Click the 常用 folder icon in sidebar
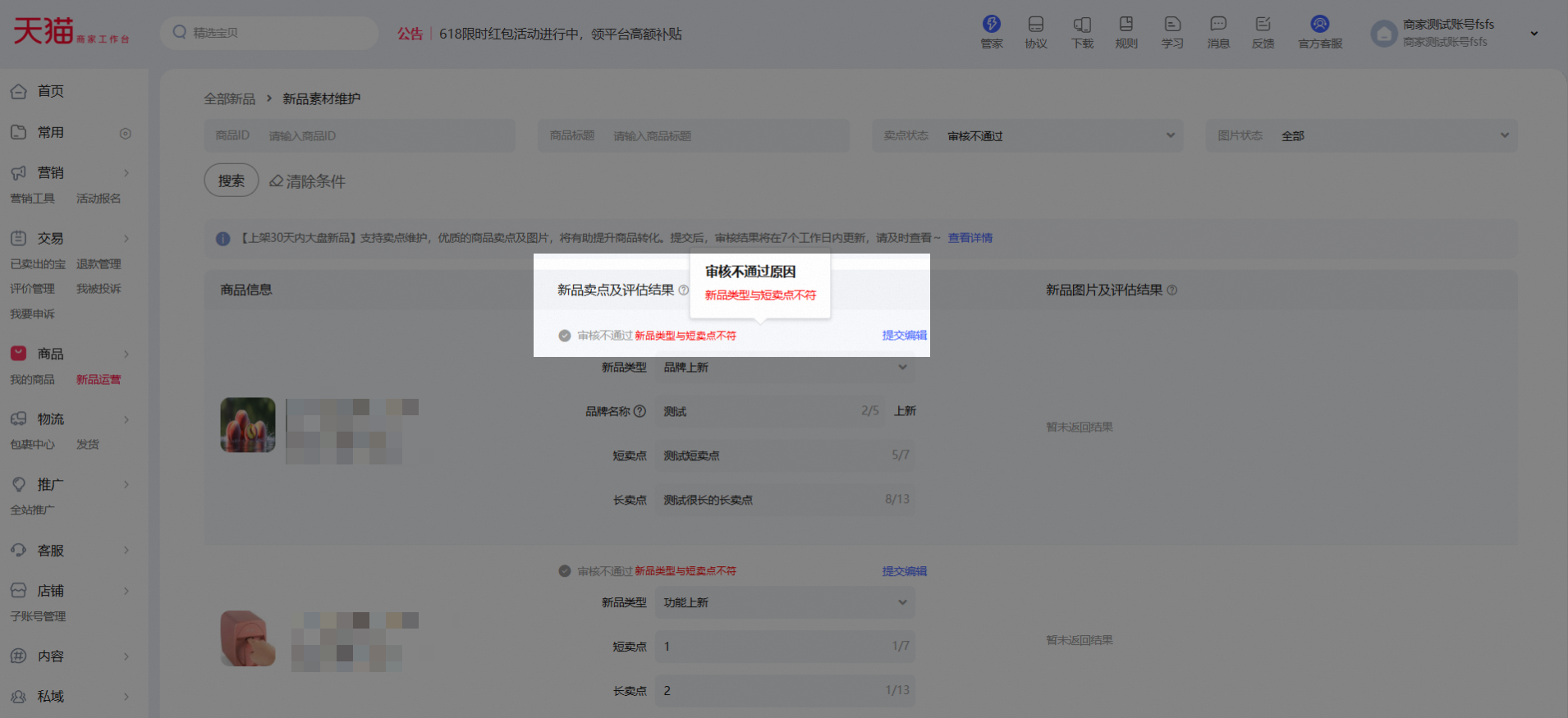The width and height of the screenshot is (1568, 718). pyautogui.click(x=19, y=132)
